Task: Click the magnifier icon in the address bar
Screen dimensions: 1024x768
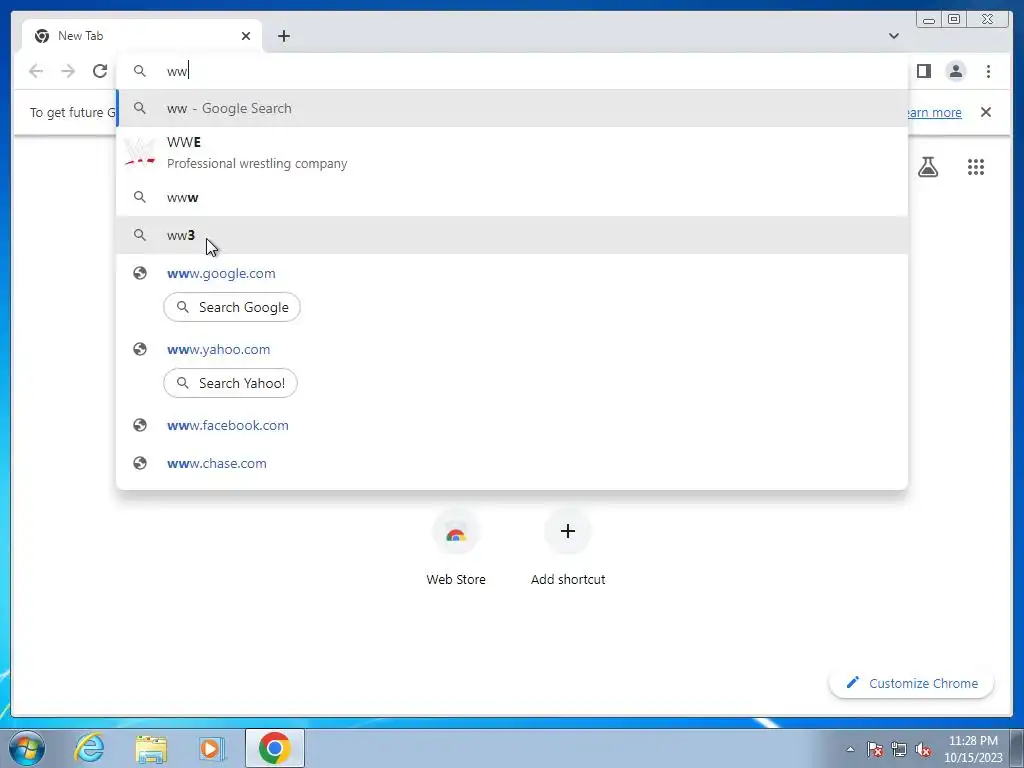Action: coord(140,71)
